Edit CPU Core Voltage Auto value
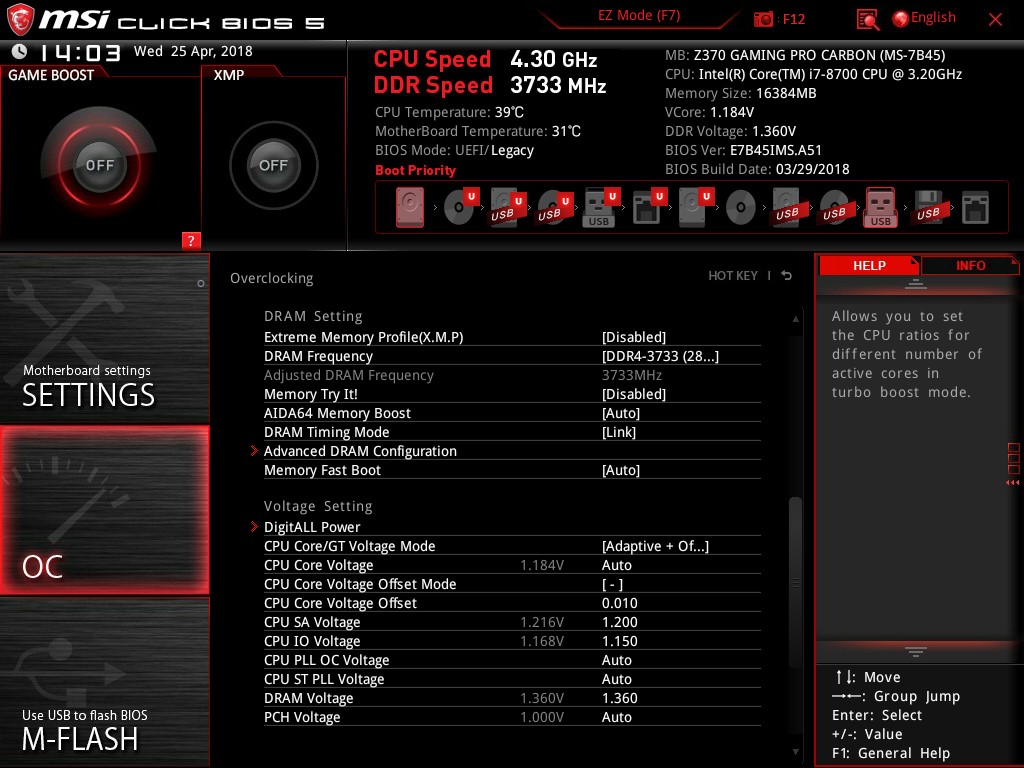Image resolution: width=1024 pixels, height=768 pixels. (x=616, y=565)
